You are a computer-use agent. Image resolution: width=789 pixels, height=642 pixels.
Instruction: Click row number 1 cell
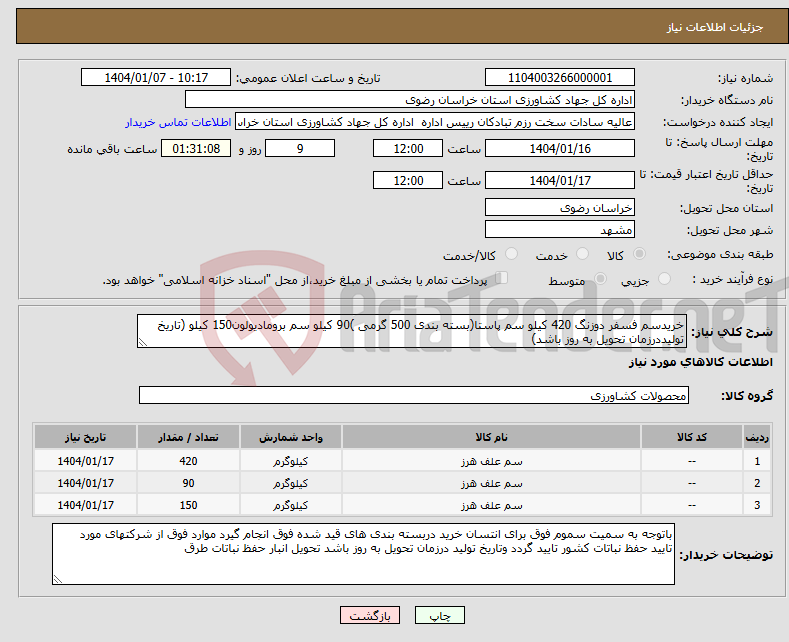tap(757, 461)
